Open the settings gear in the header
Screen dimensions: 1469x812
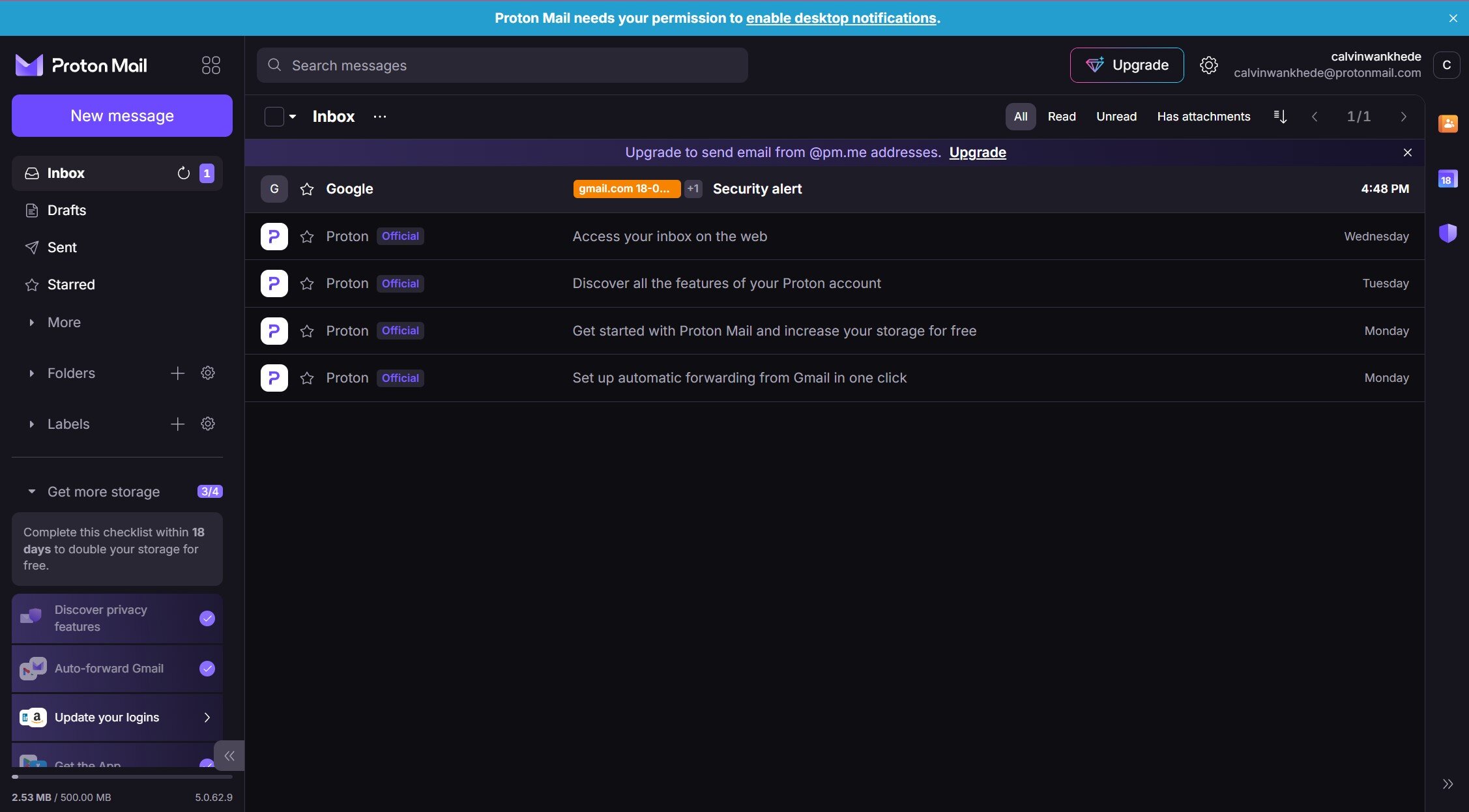pos(1208,65)
